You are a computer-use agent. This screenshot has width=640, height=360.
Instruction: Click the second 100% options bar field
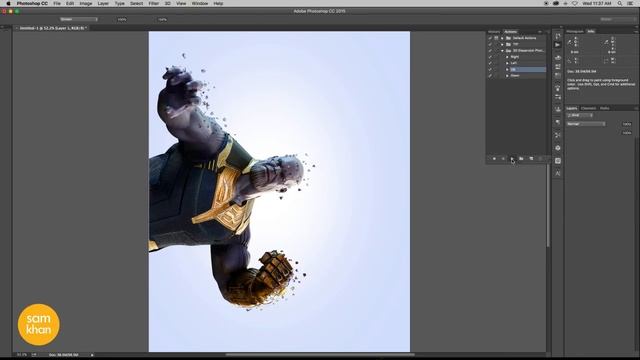pos(162,19)
